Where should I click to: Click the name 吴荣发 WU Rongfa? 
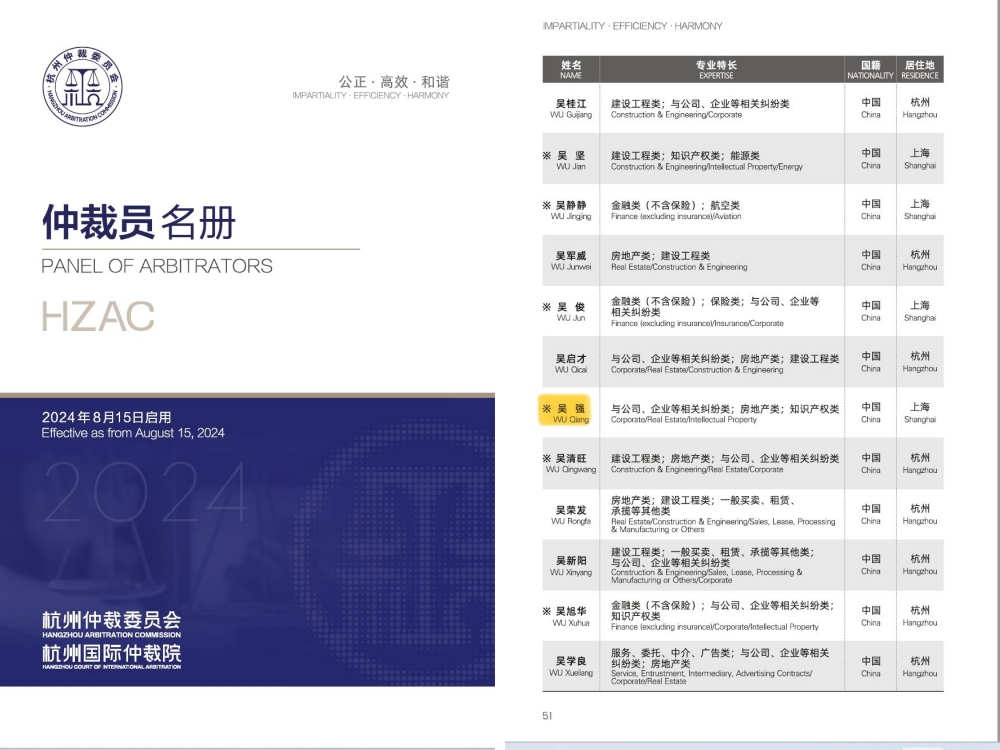click(571, 515)
